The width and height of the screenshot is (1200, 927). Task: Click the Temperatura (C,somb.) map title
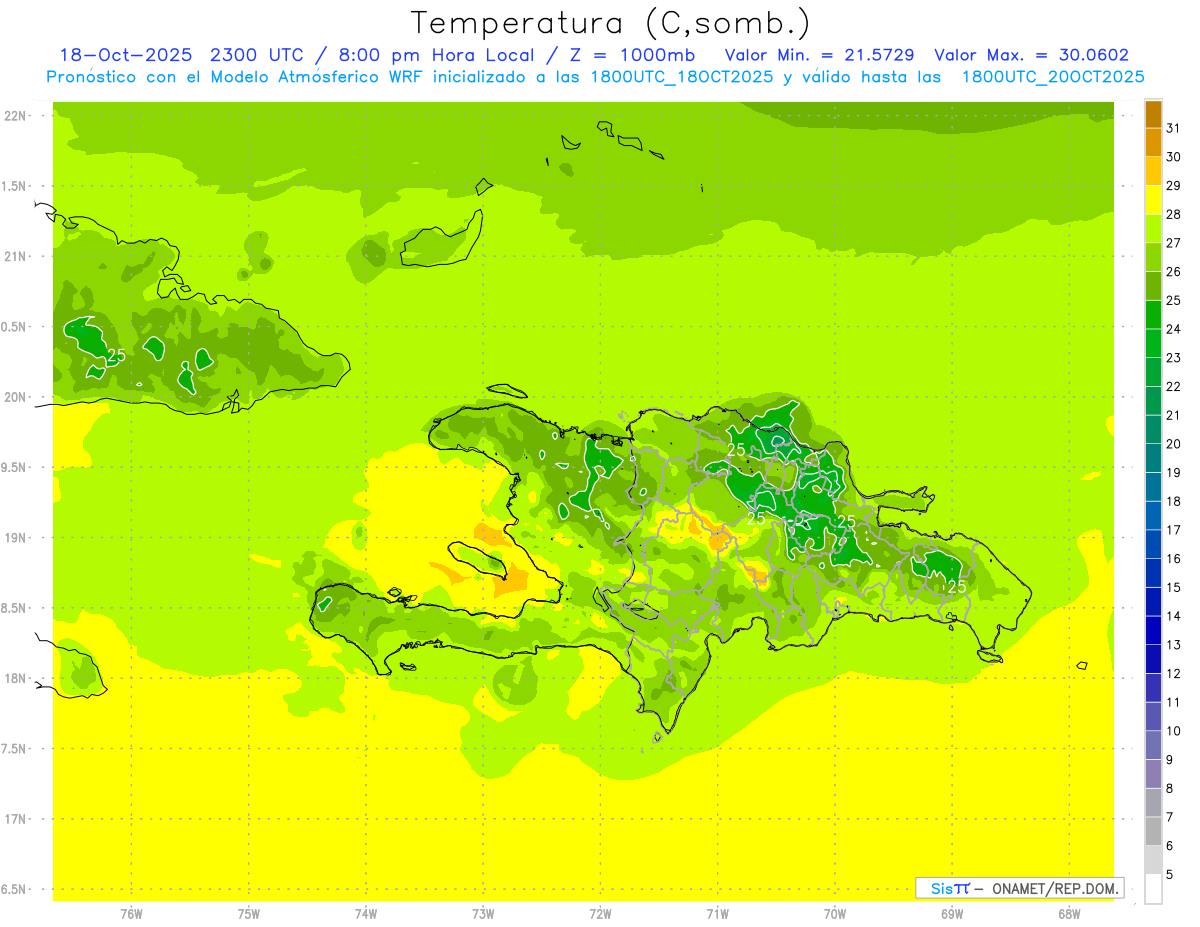tap(610, 22)
